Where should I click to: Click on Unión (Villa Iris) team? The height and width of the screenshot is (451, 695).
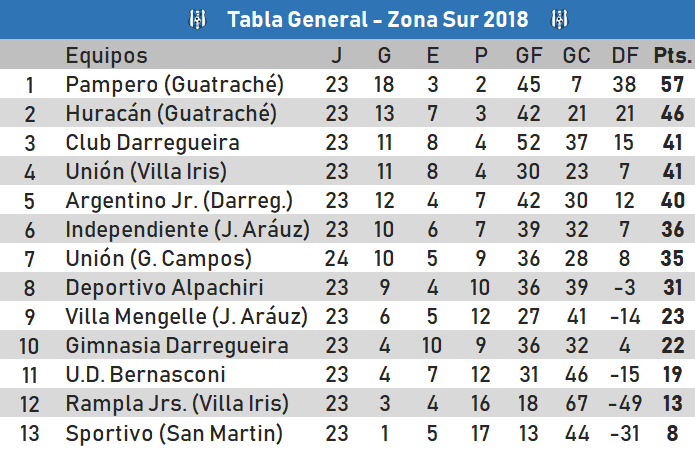pyautogui.click(x=146, y=171)
